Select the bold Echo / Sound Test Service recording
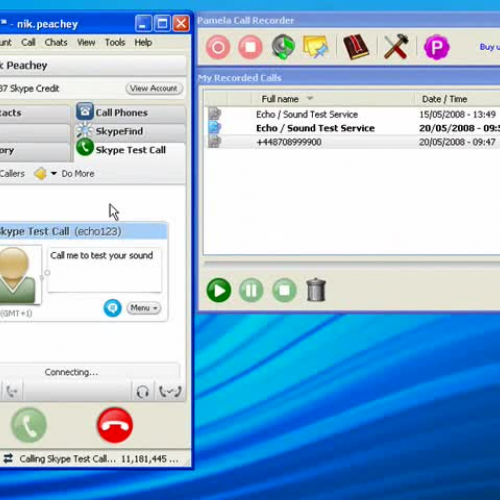 pos(352,128)
